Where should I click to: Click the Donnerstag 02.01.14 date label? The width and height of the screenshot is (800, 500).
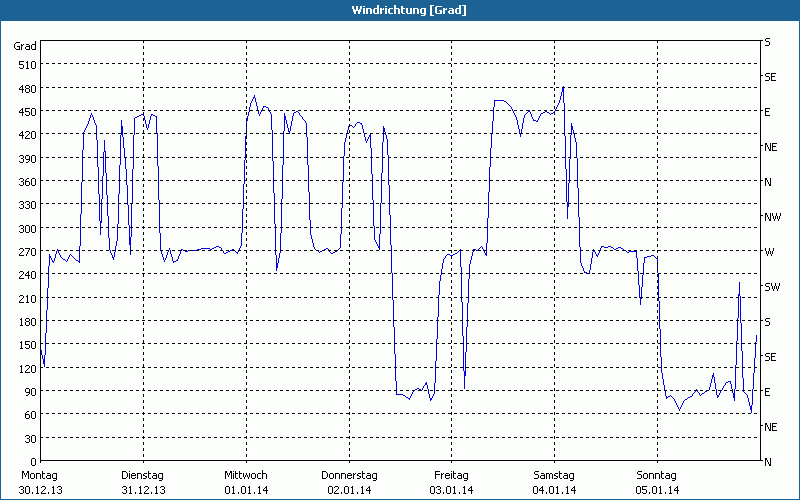coord(348,483)
